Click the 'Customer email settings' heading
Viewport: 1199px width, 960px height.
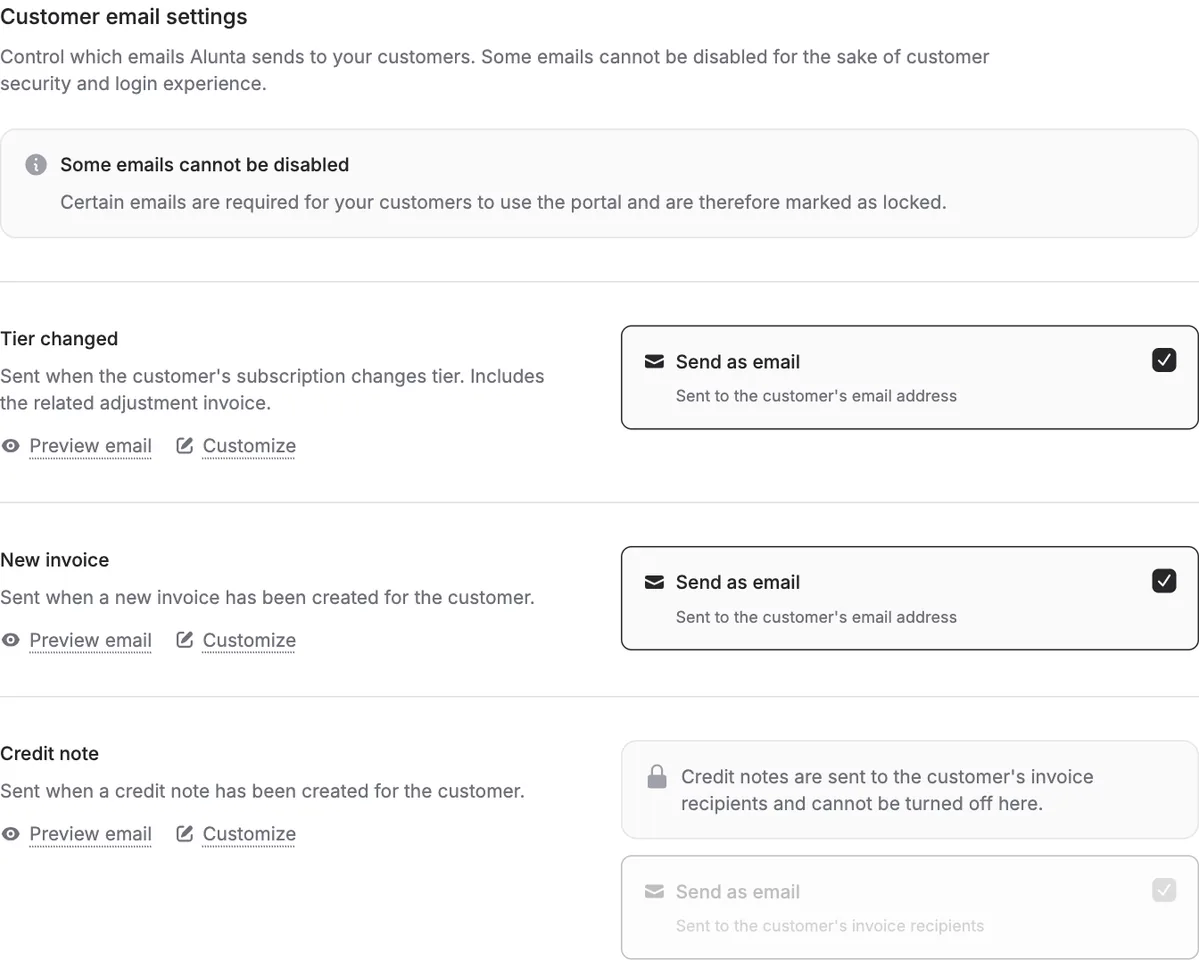tap(124, 17)
